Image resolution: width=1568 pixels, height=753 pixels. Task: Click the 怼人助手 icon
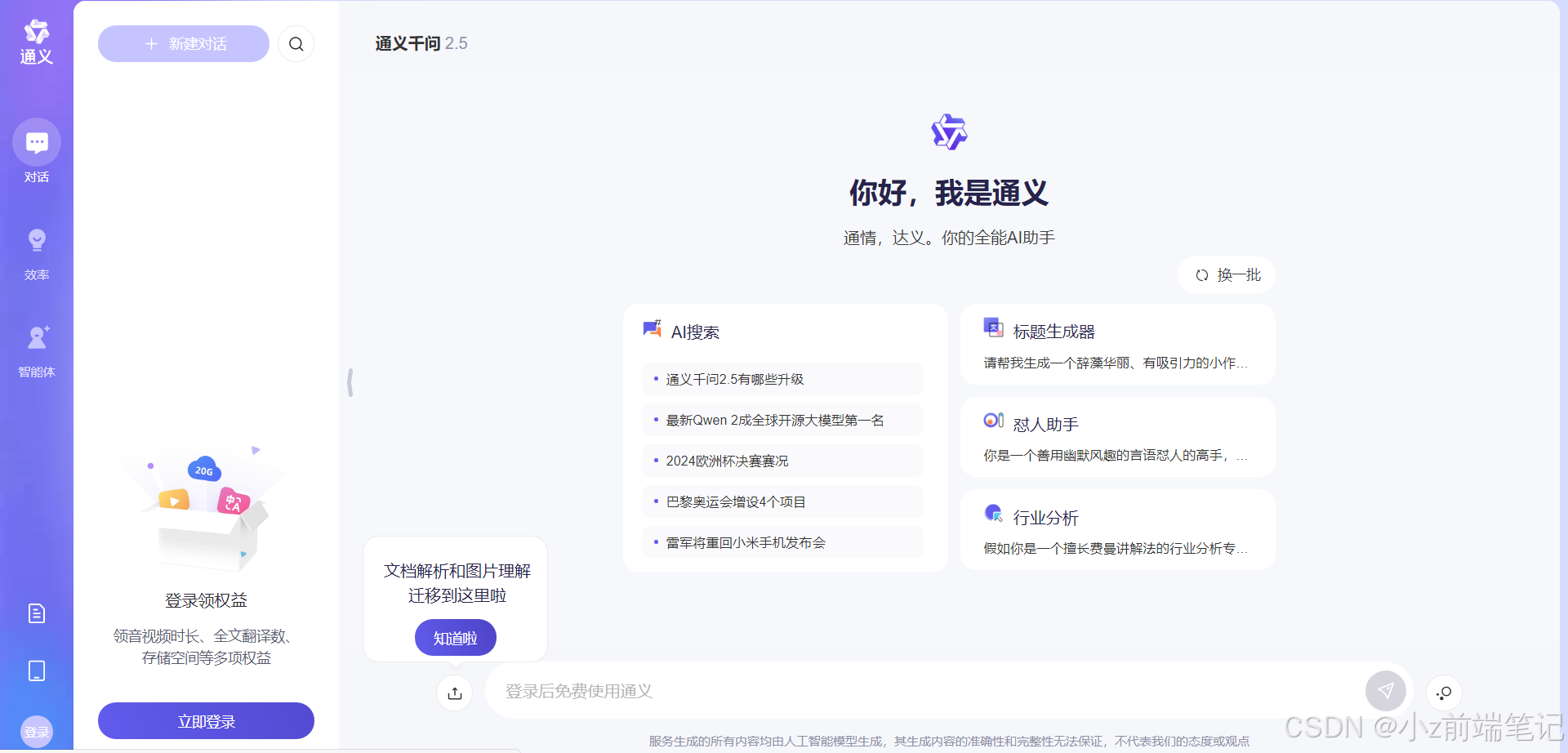pyautogui.click(x=993, y=420)
